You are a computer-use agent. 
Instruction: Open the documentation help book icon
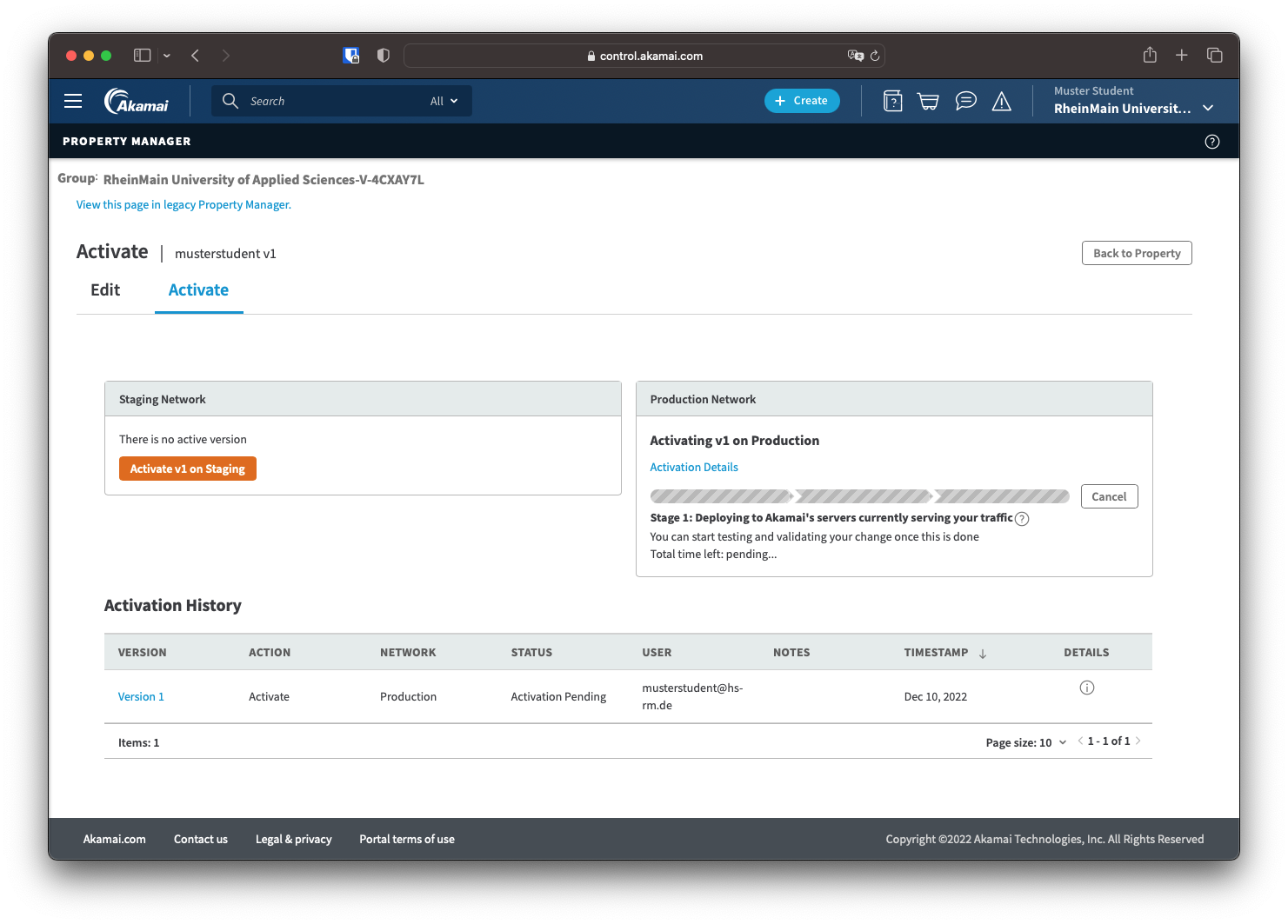click(892, 102)
